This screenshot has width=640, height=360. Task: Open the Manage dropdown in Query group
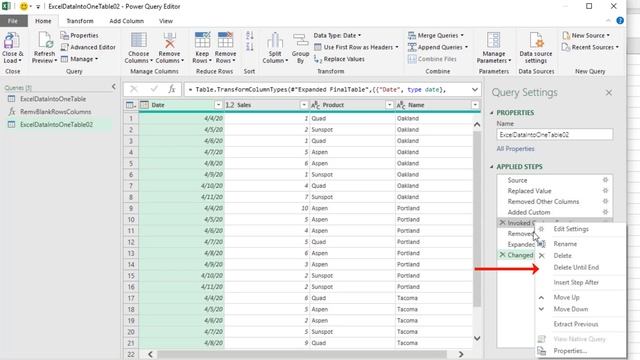click(80, 59)
